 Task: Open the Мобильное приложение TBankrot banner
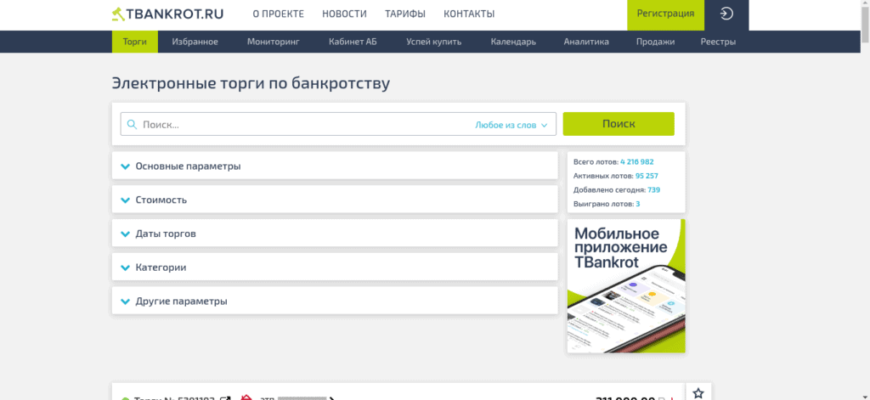point(626,286)
